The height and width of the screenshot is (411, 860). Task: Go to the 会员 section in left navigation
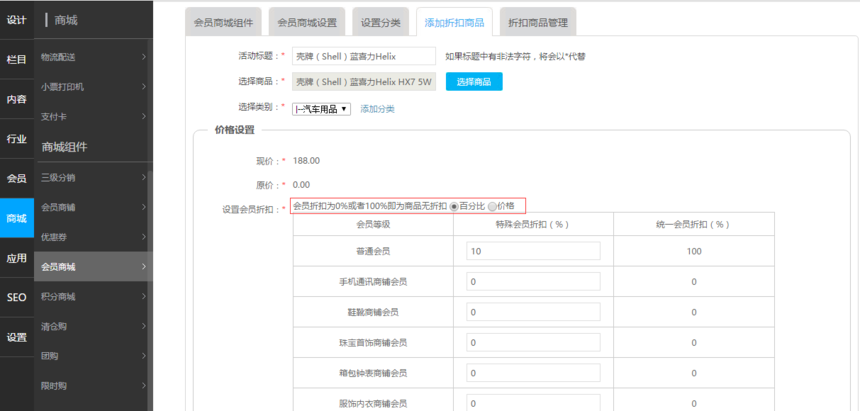click(16, 178)
